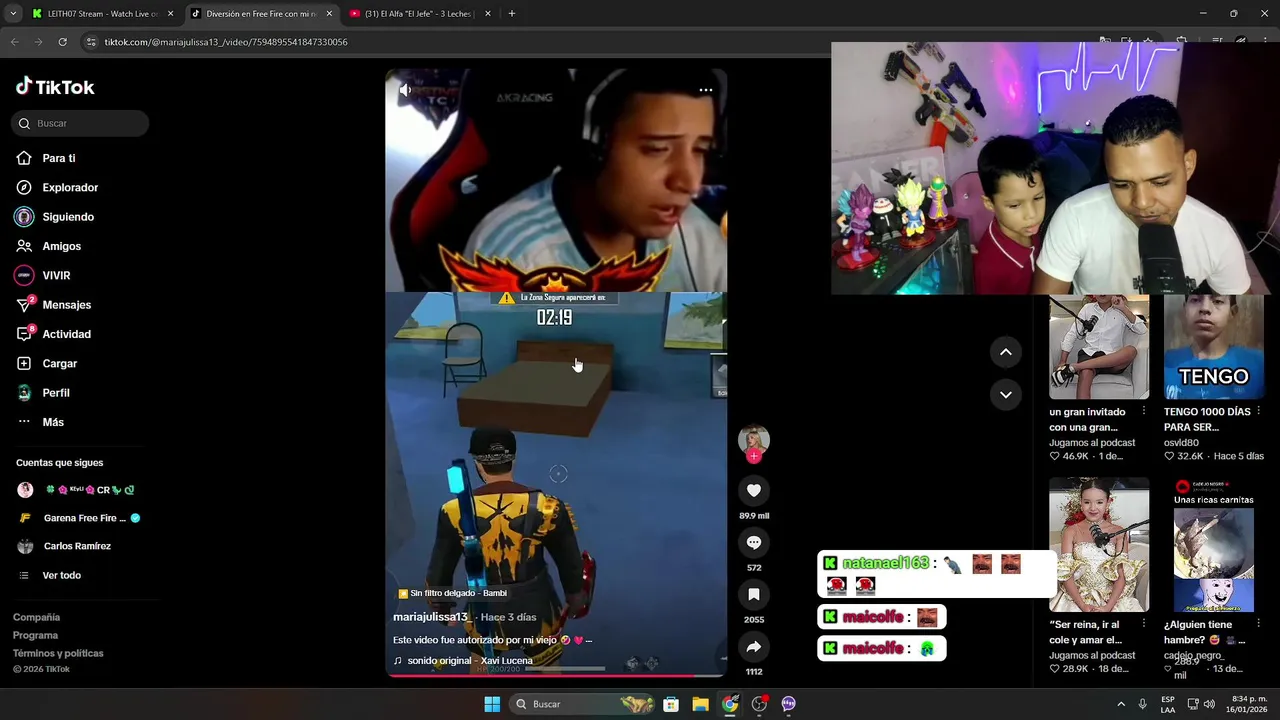The image size is (1280, 720).
Task: Expand video caption with ellipsis
Action: point(588,640)
